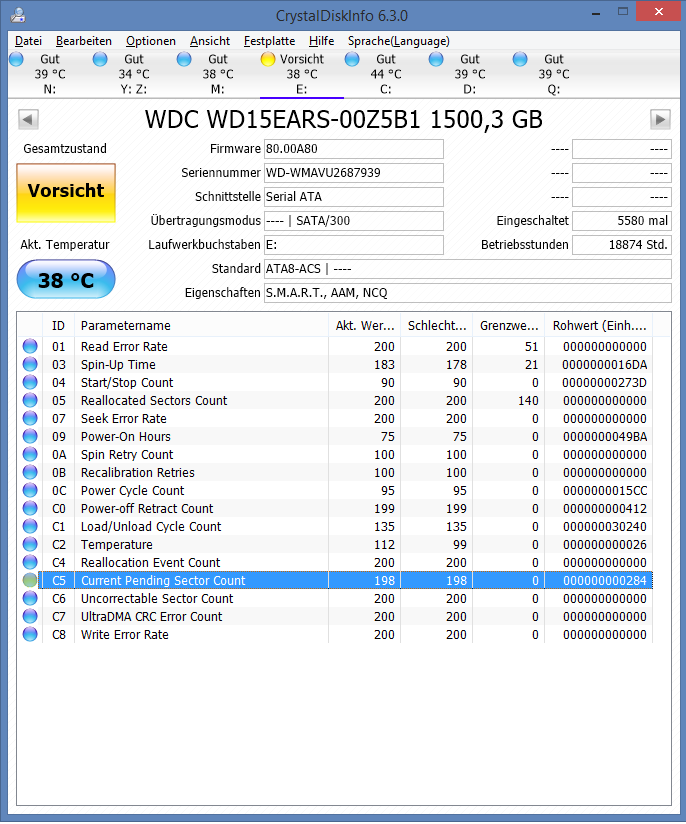Click the Laufwerkbuchstaben field E:
This screenshot has width=686, height=824.
point(354,245)
